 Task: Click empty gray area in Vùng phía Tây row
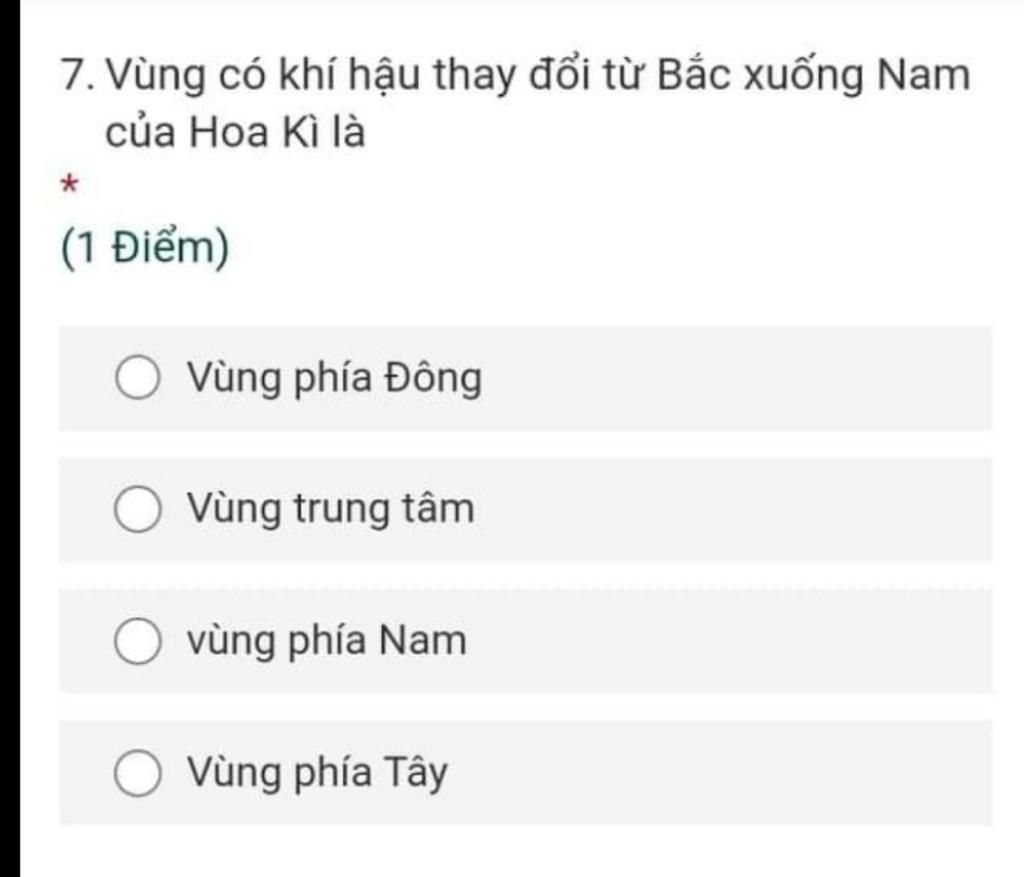click(x=718, y=773)
